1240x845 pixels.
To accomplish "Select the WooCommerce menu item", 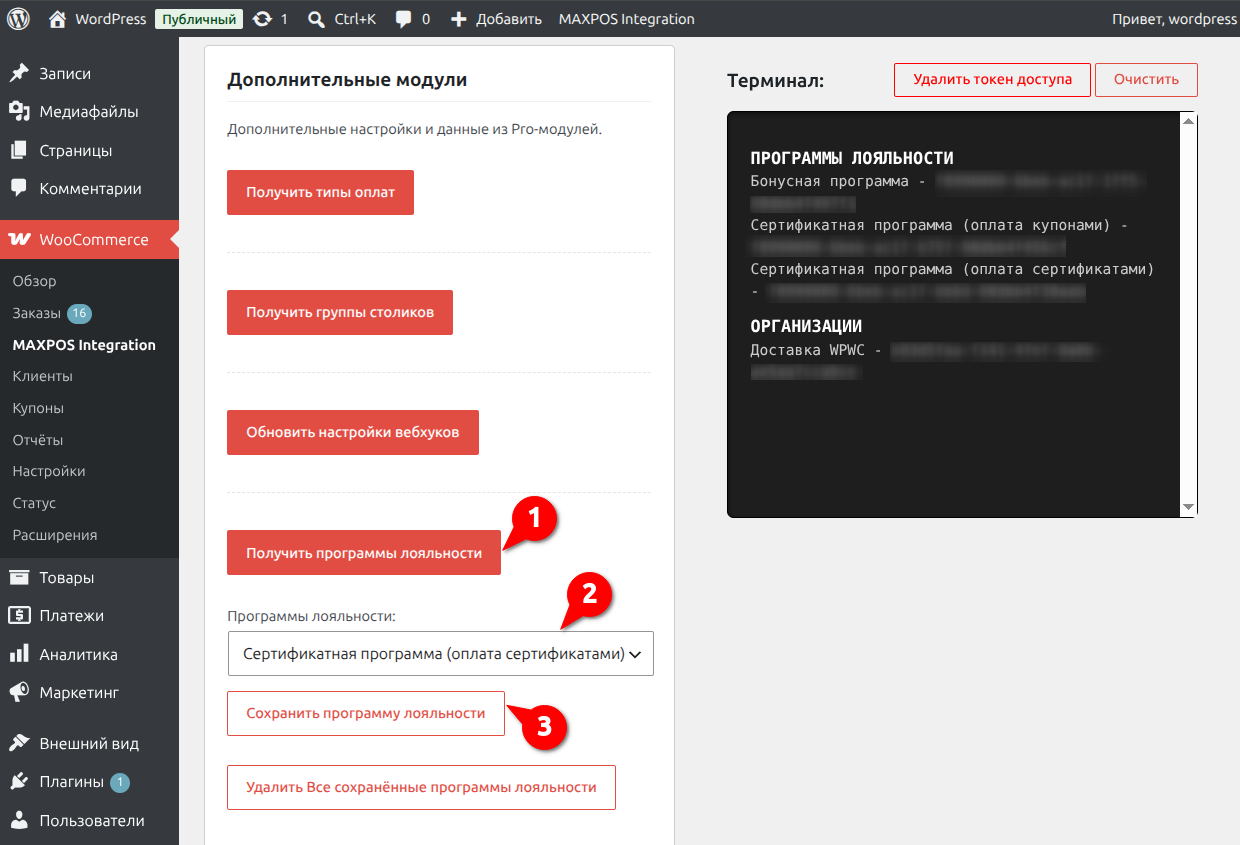I will [x=89, y=240].
